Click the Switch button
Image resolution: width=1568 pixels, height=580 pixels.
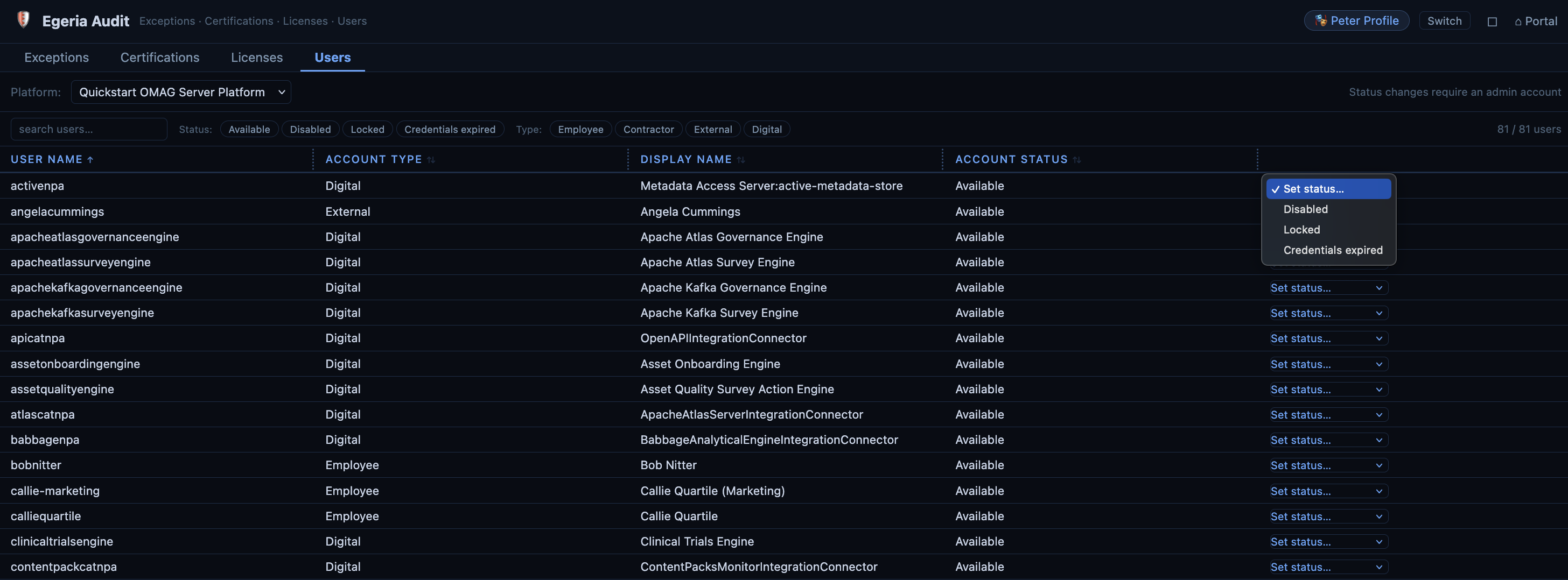coord(1445,20)
